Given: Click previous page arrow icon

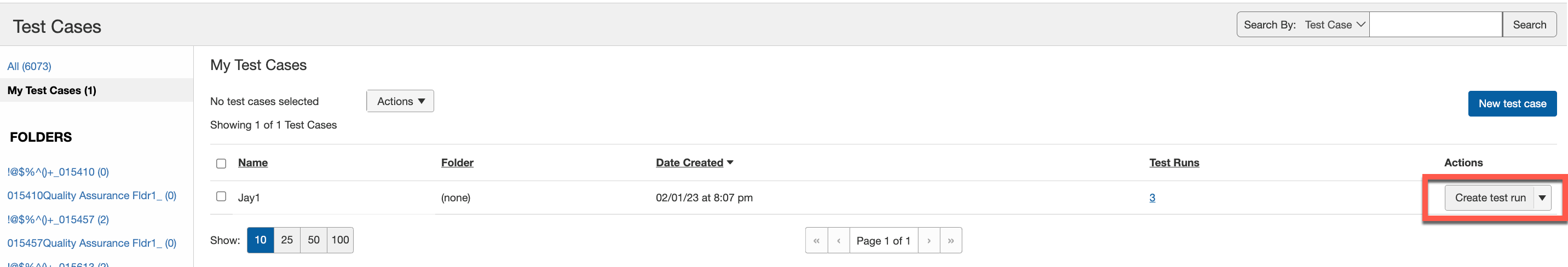Looking at the screenshot, I should point(839,241).
